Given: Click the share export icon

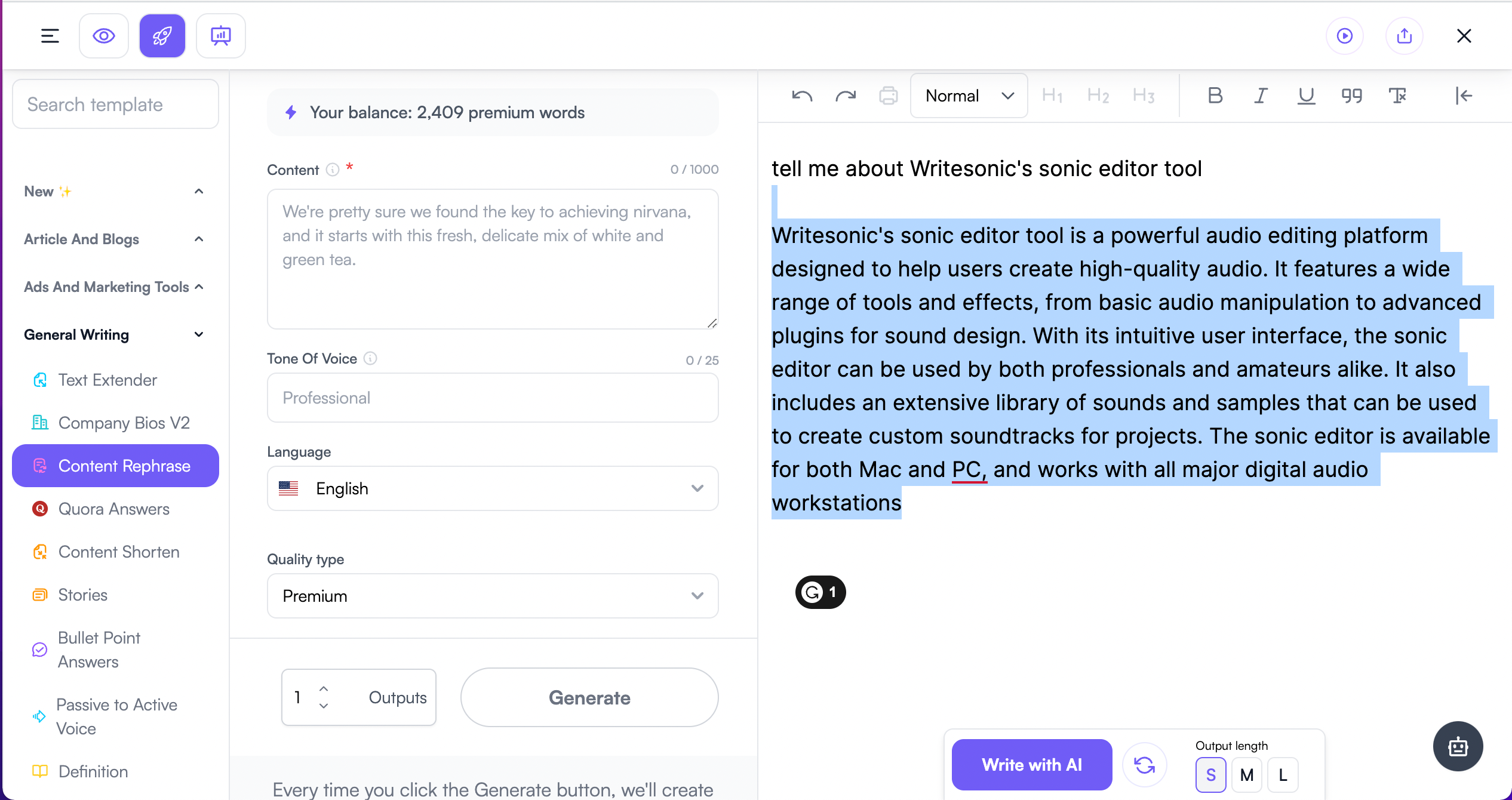Looking at the screenshot, I should point(1405,36).
